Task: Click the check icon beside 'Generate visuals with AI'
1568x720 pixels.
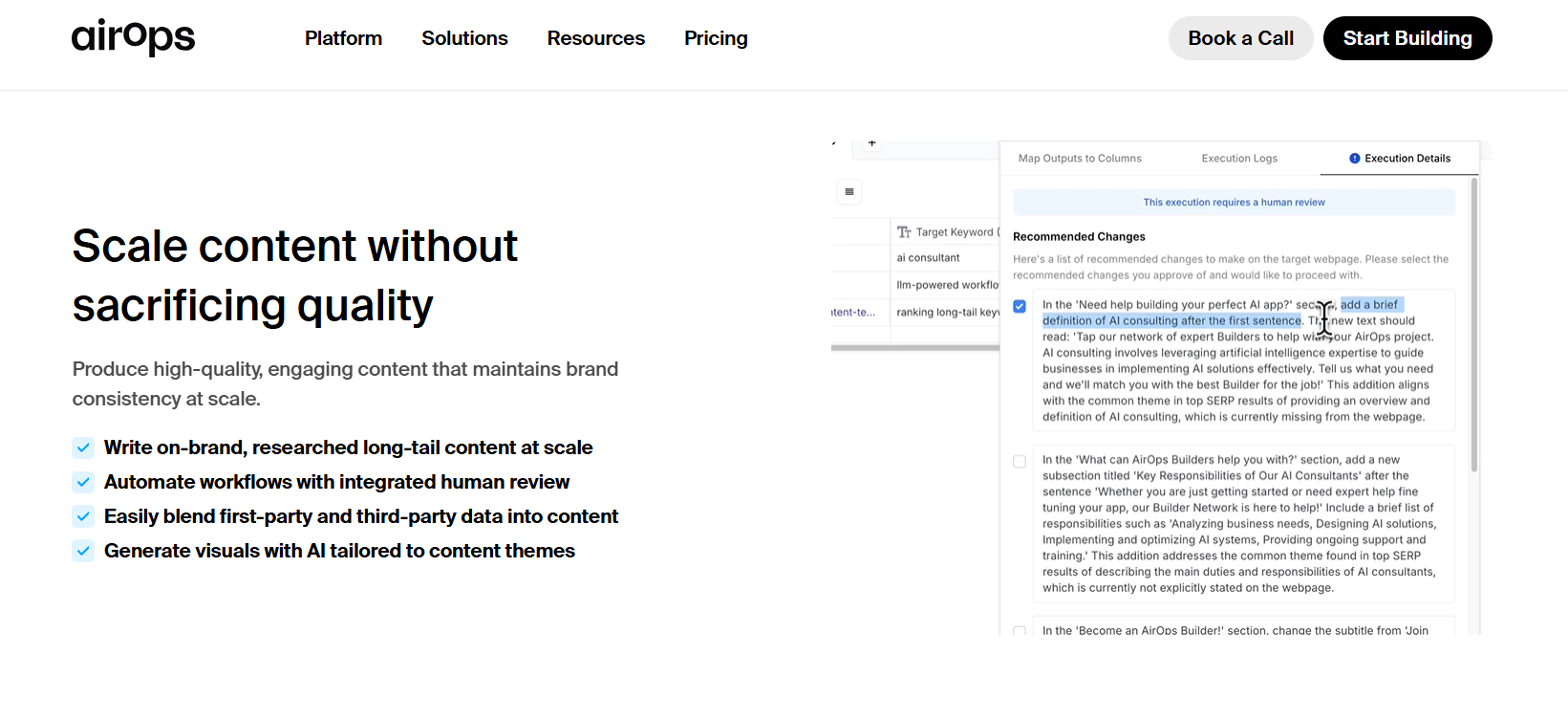Action: pos(83,551)
